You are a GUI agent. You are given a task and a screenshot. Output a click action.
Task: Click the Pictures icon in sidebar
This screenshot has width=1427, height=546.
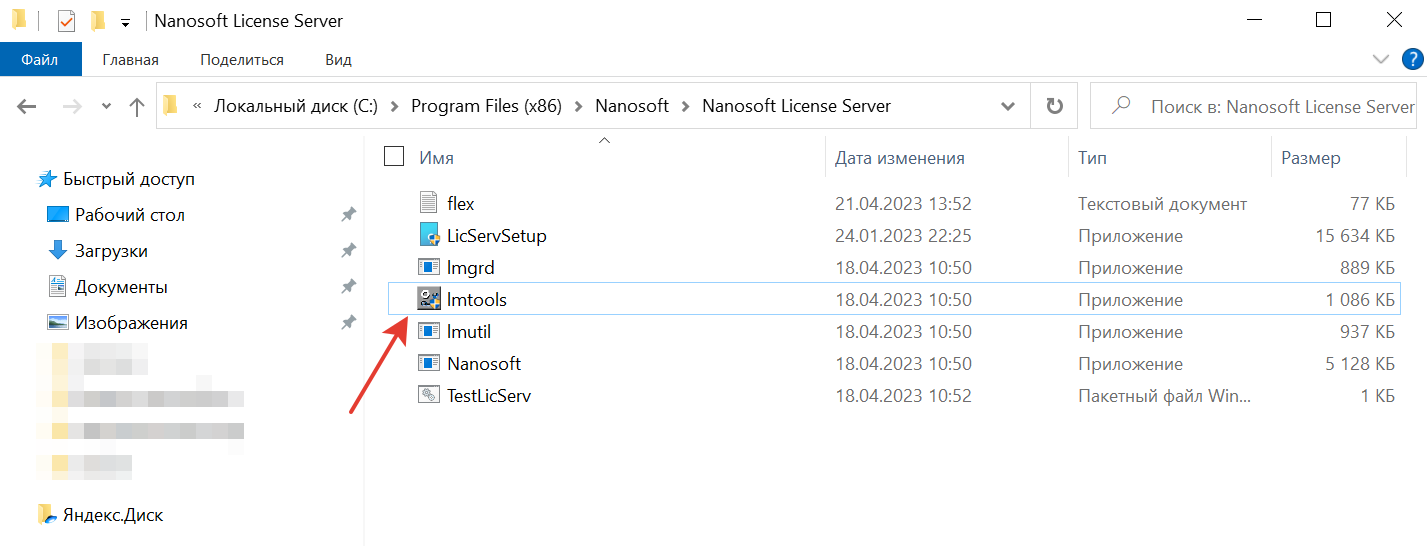pos(58,323)
